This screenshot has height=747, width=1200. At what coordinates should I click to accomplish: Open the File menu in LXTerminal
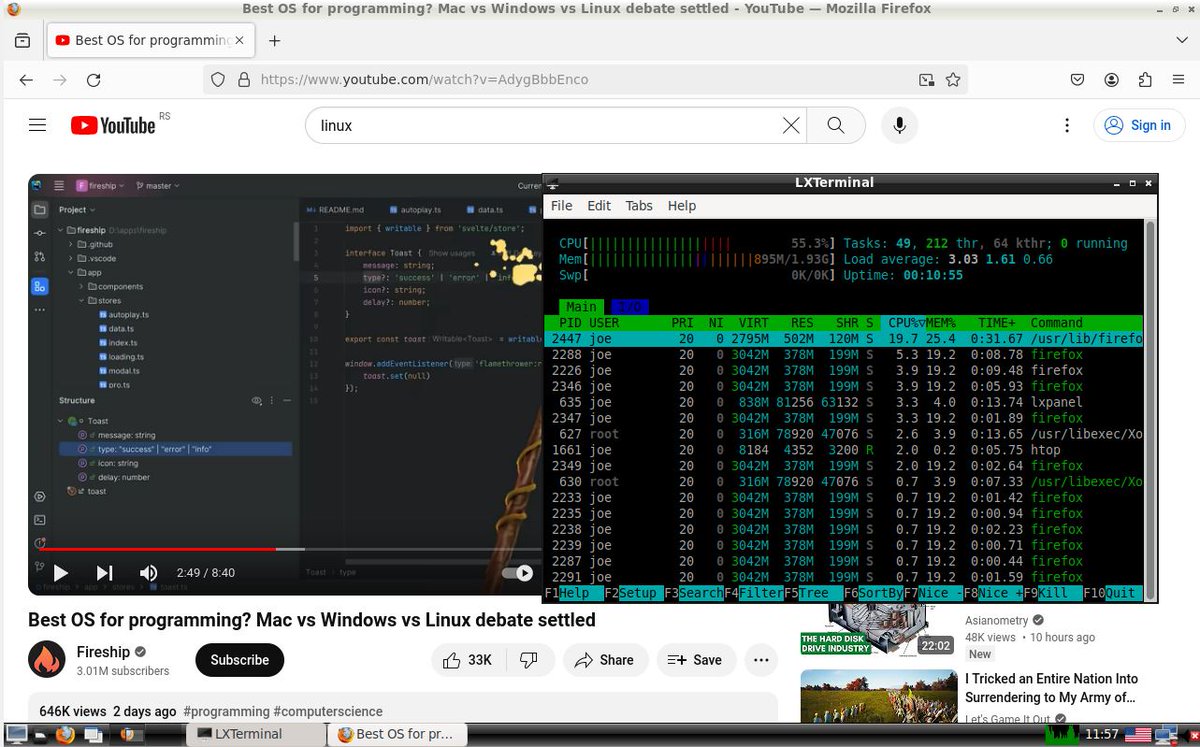[561, 205]
